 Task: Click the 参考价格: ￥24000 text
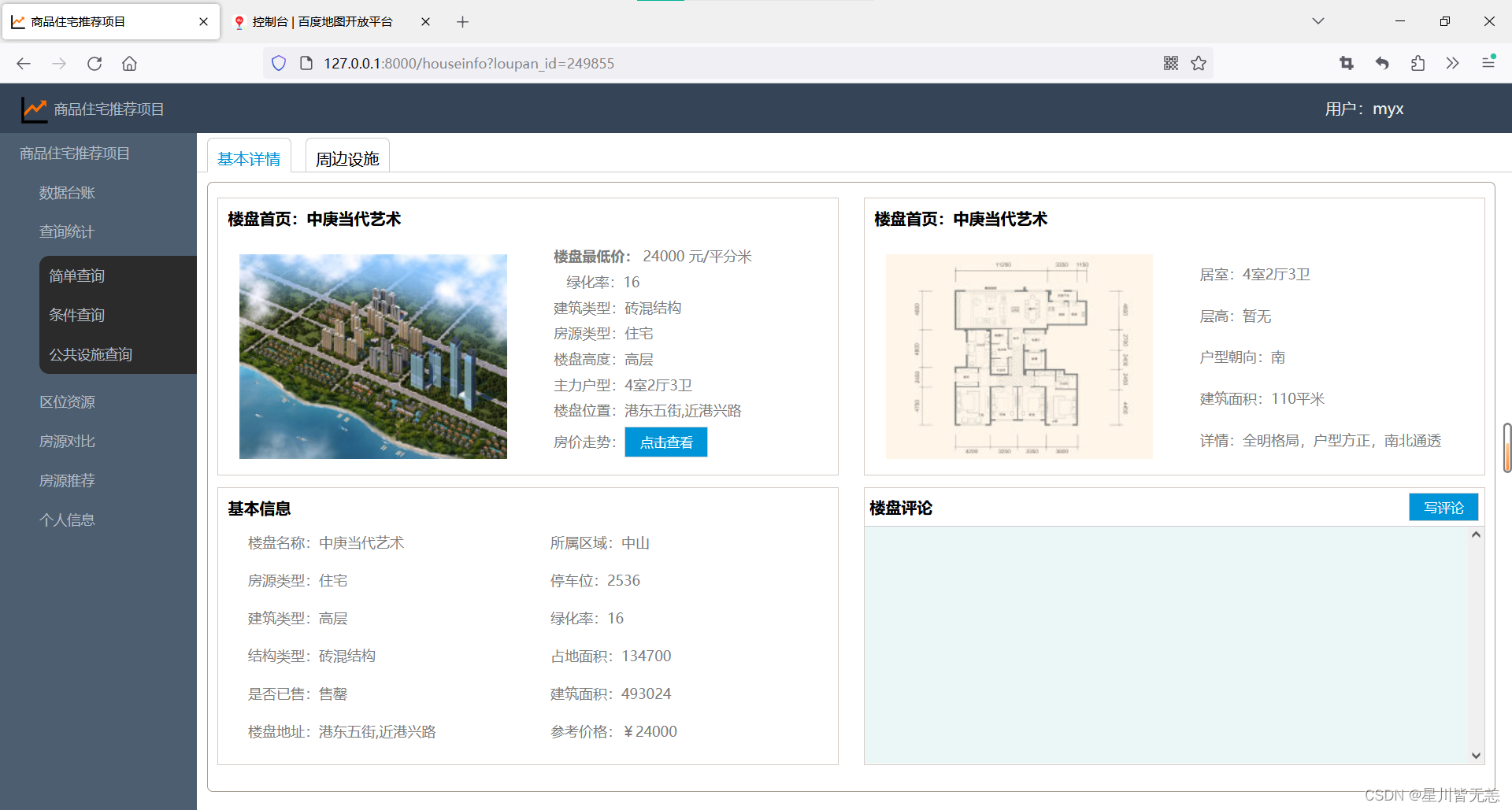point(614,732)
